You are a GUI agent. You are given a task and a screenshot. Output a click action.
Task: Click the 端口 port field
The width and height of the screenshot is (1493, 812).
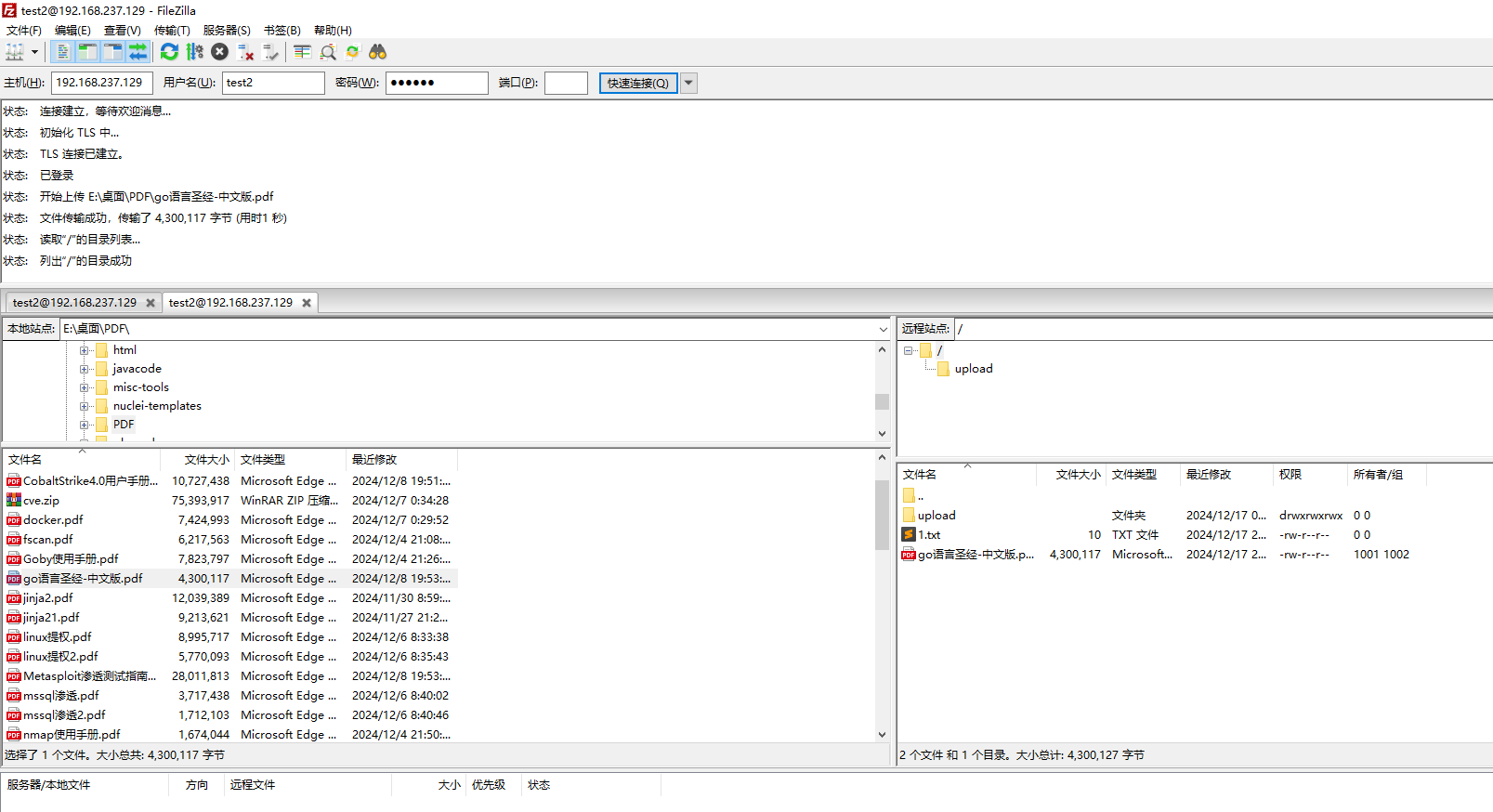566,83
